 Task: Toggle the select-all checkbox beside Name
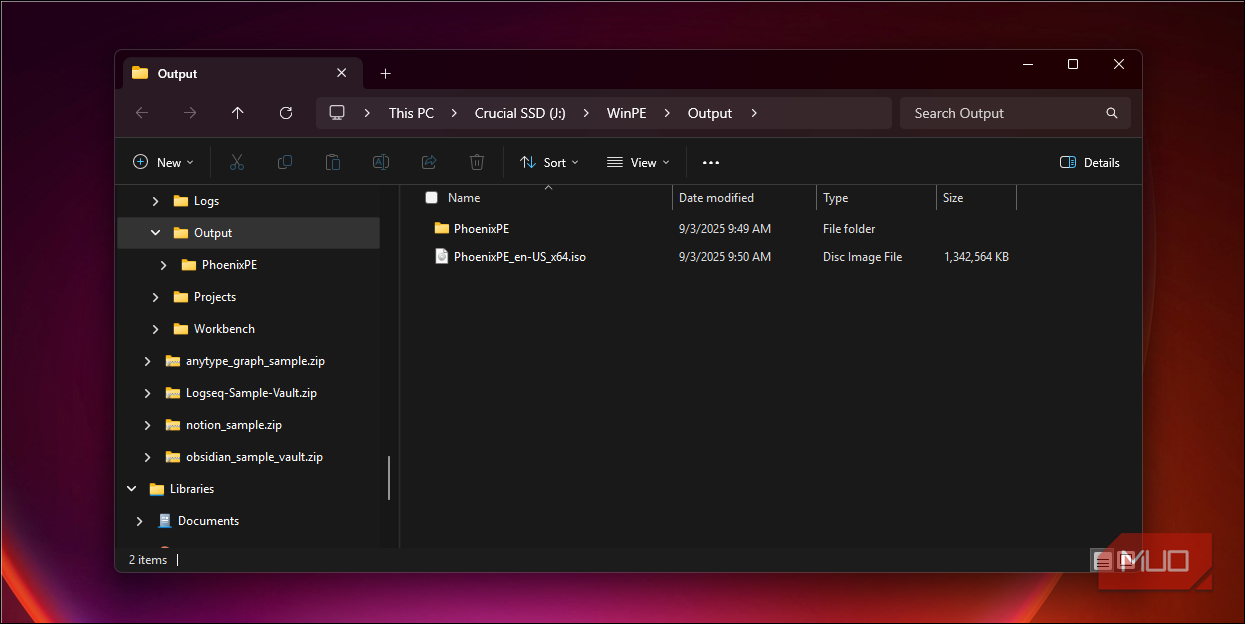pos(431,197)
